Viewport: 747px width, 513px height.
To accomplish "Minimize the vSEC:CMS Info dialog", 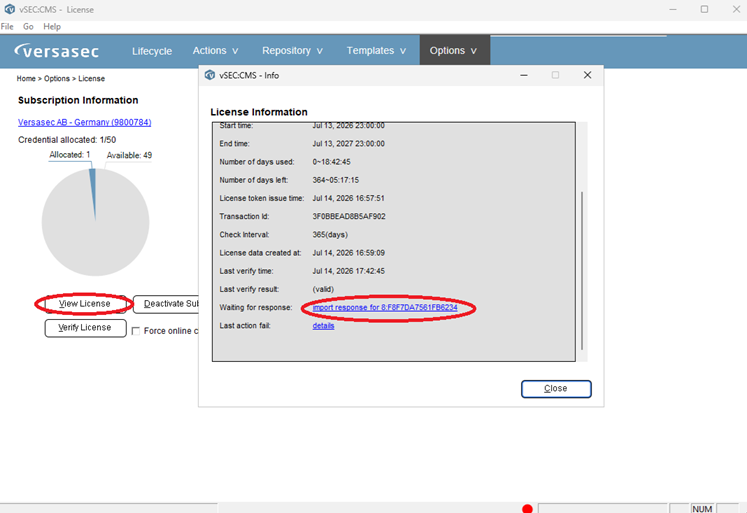I will pos(524,75).
